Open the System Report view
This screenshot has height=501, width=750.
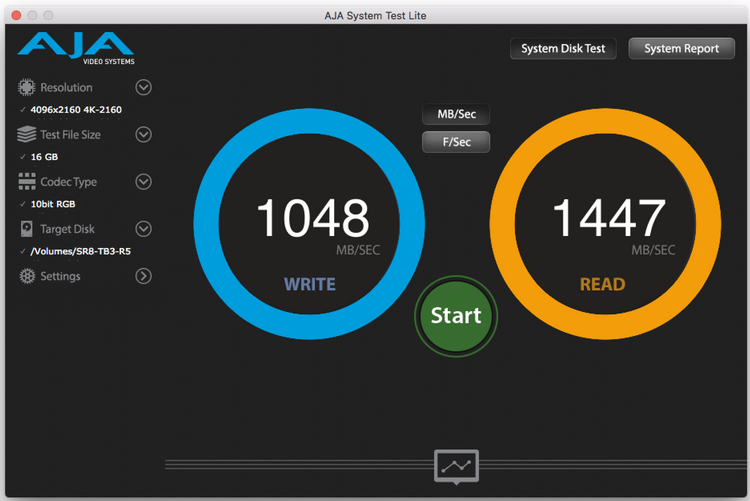tap(681, 49)
